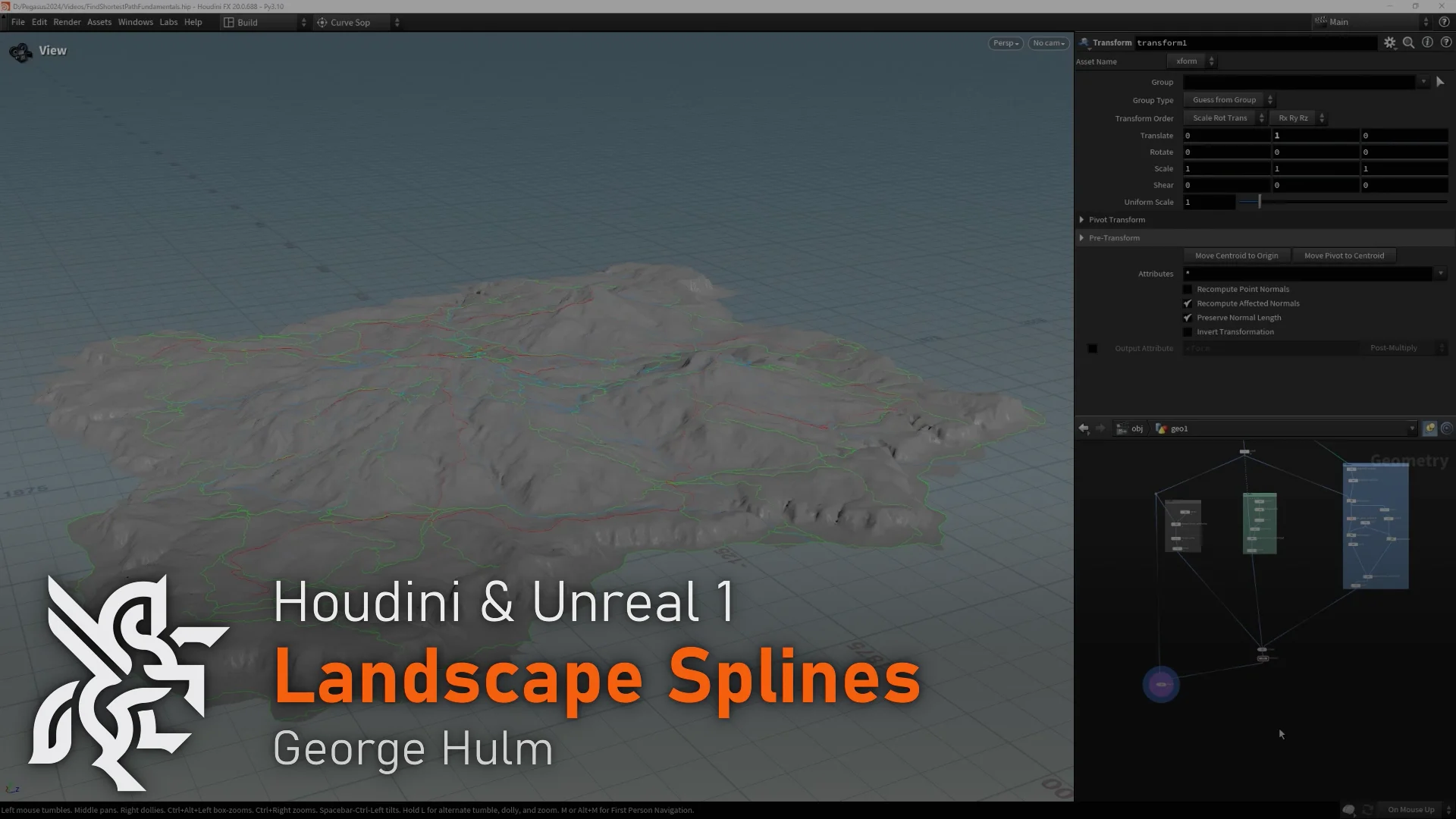Viewport: 1456px width, 819px height.
Task: Open the Transform node gear menu
Action: (x=1390, y=42)
